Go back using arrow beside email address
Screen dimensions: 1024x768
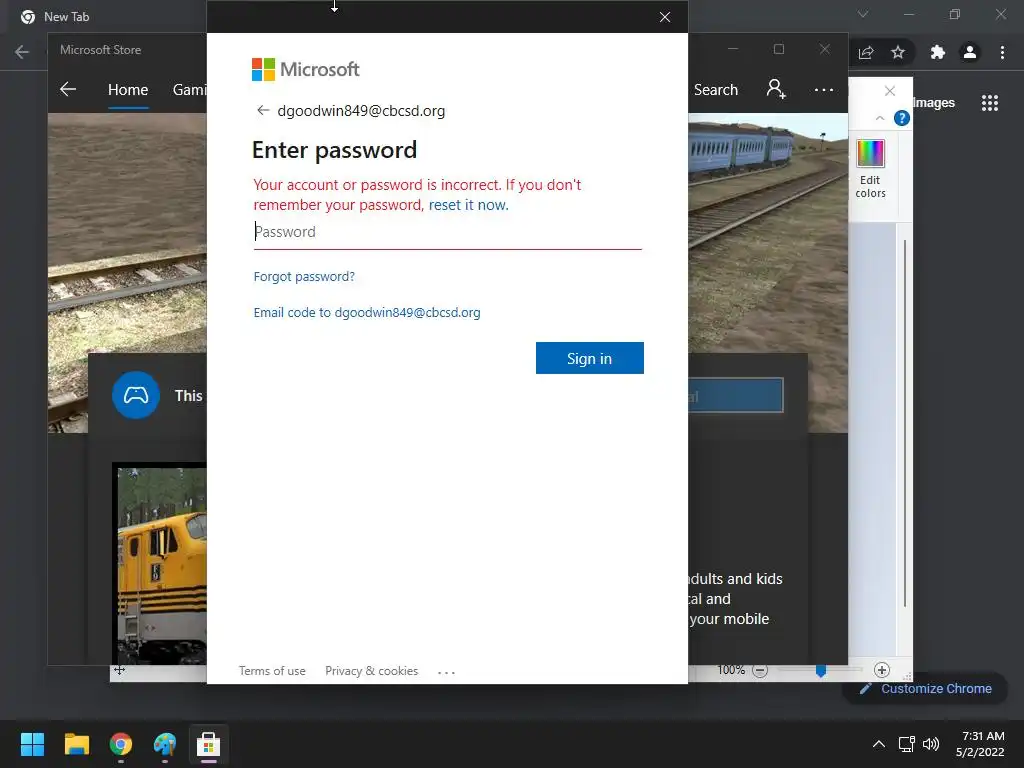pyautogui.click(x=263, y=110)
